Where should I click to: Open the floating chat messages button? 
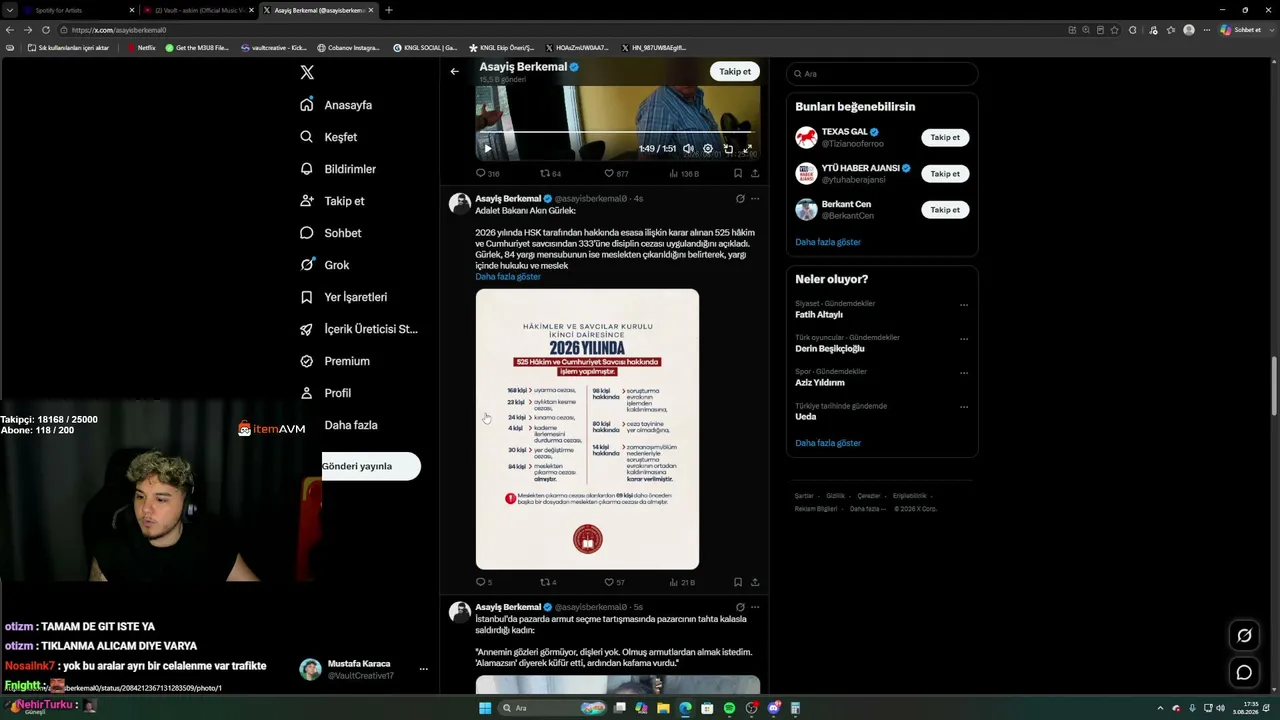tap(1244, 673)
